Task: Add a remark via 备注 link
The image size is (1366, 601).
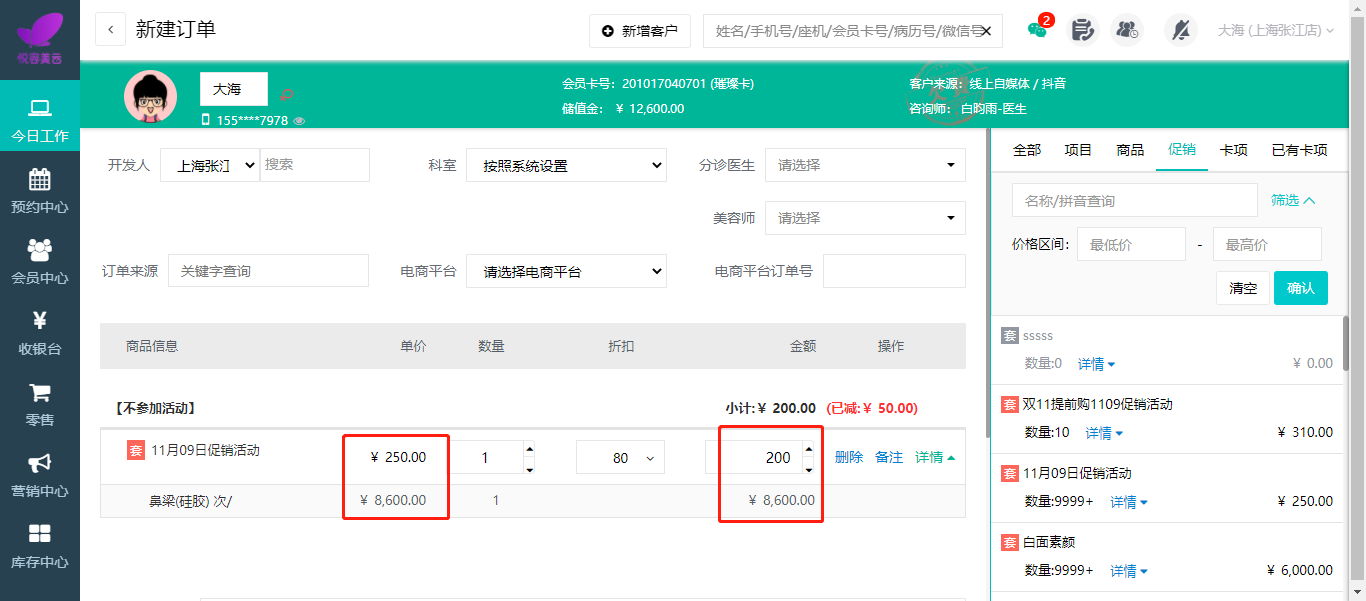Action: [889, 457]
